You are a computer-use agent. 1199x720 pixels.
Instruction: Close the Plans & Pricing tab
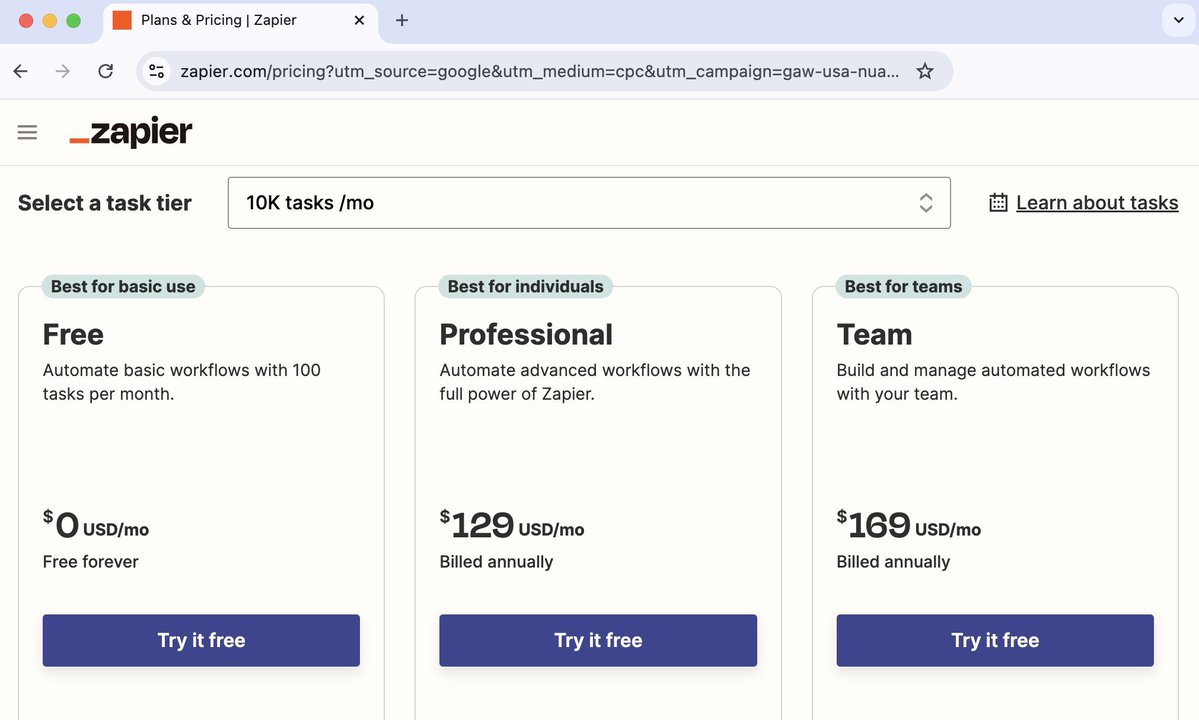pos(359,19)
